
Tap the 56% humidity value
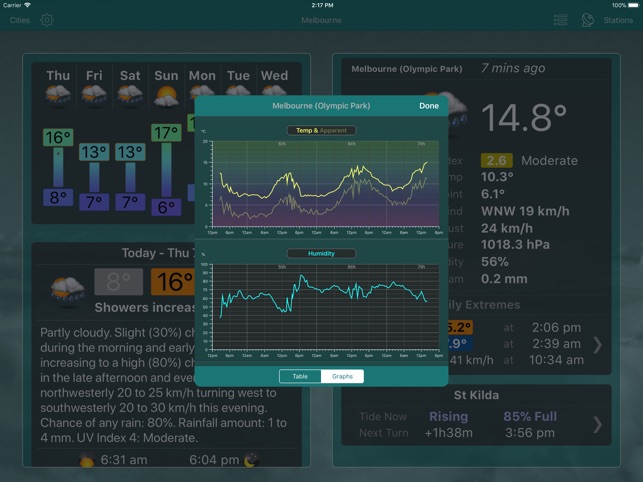coord(495,262)
